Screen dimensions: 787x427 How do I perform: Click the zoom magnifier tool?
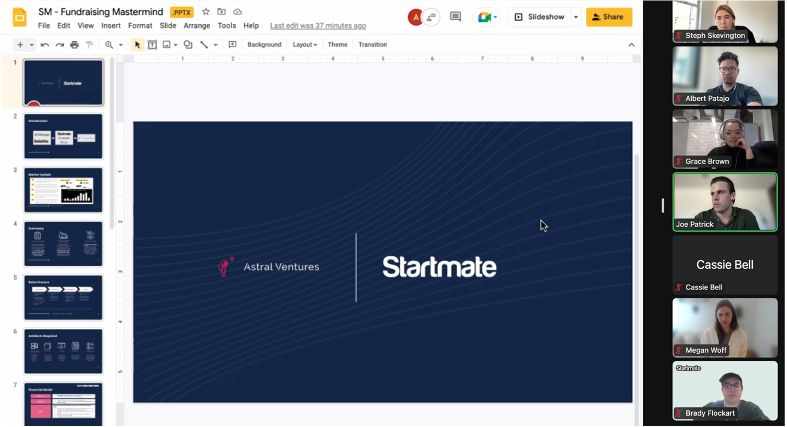(x=109, y=45)
